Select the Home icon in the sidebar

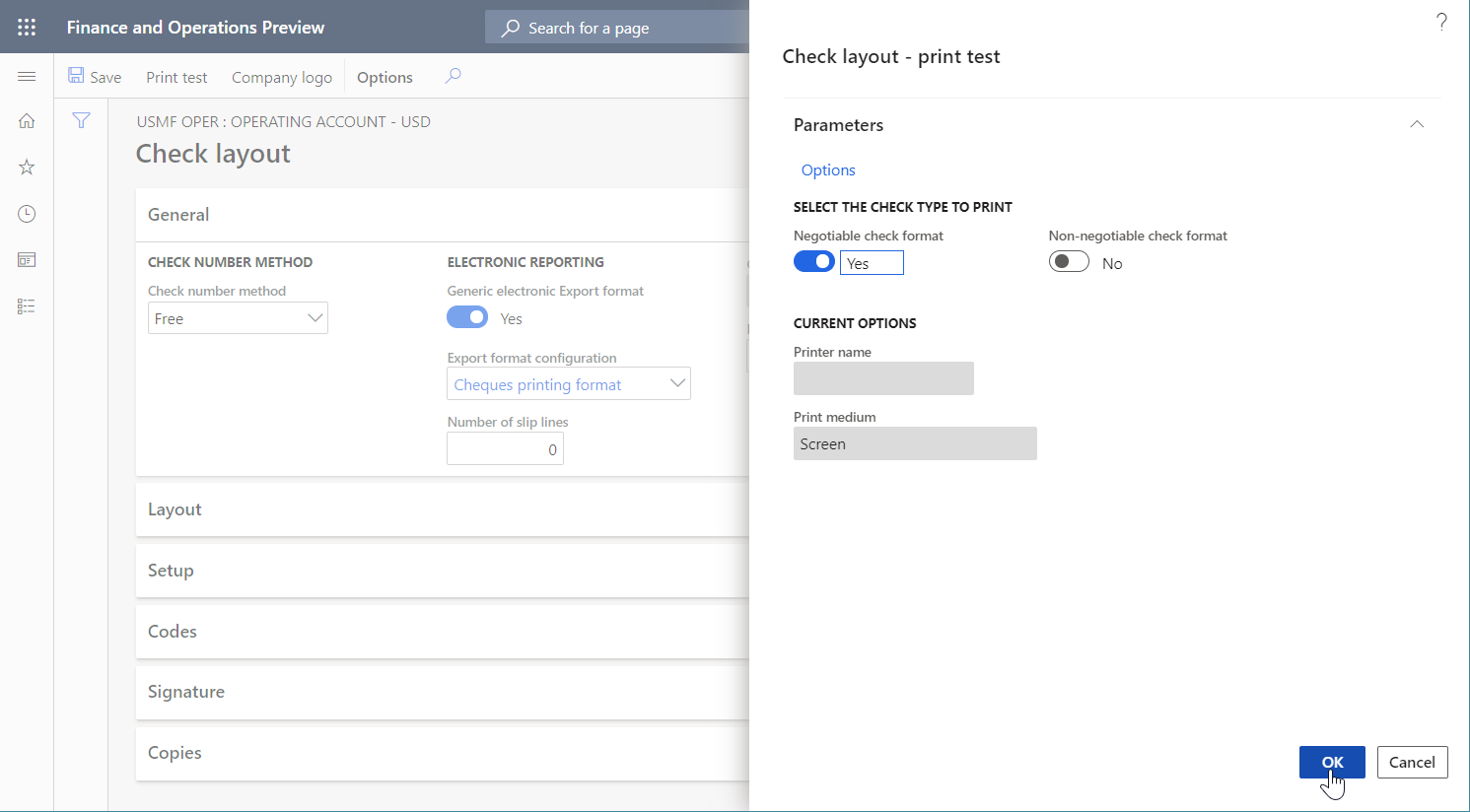[26, 120]
